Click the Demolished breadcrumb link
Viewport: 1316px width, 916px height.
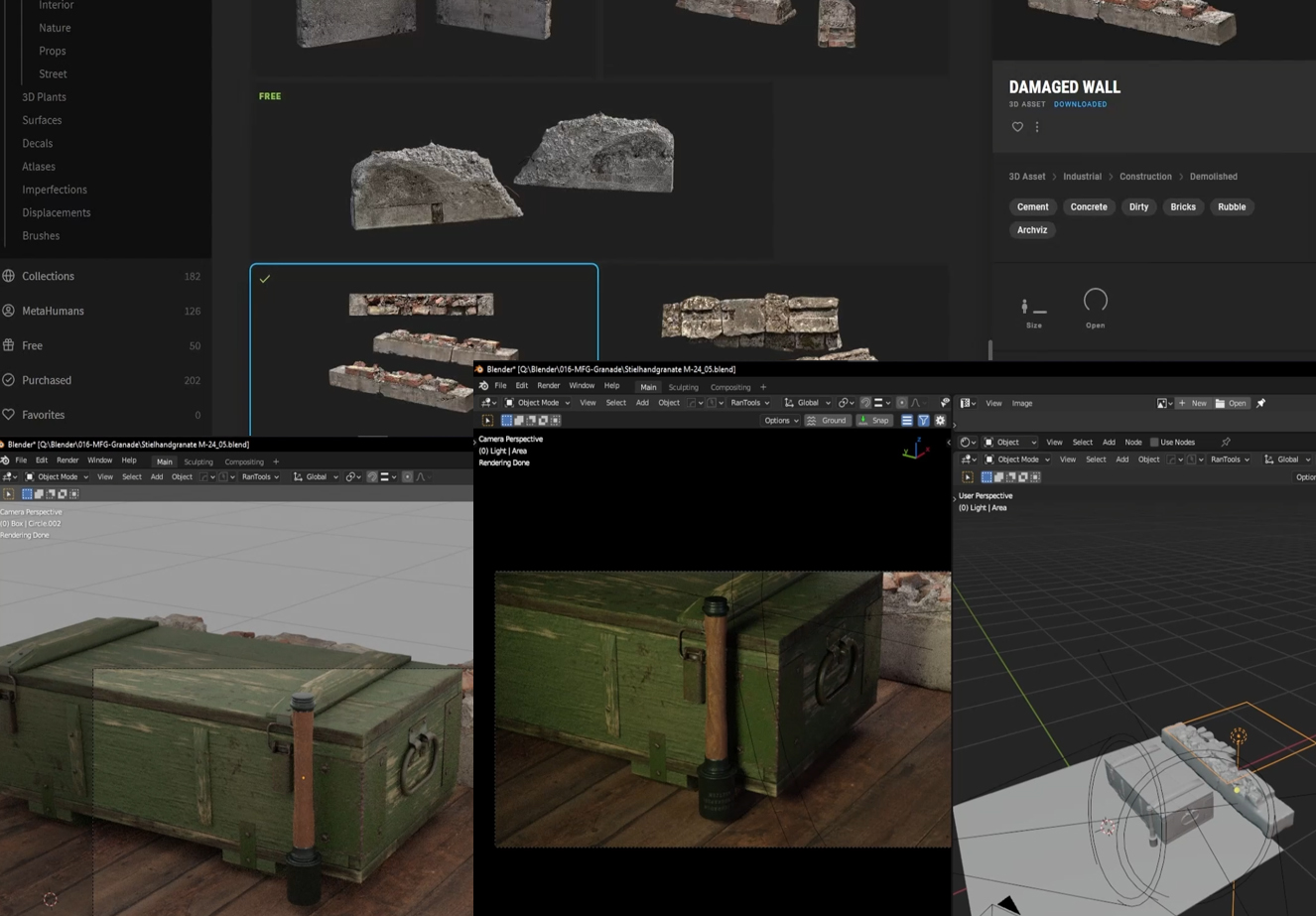tap(1214, 177)
